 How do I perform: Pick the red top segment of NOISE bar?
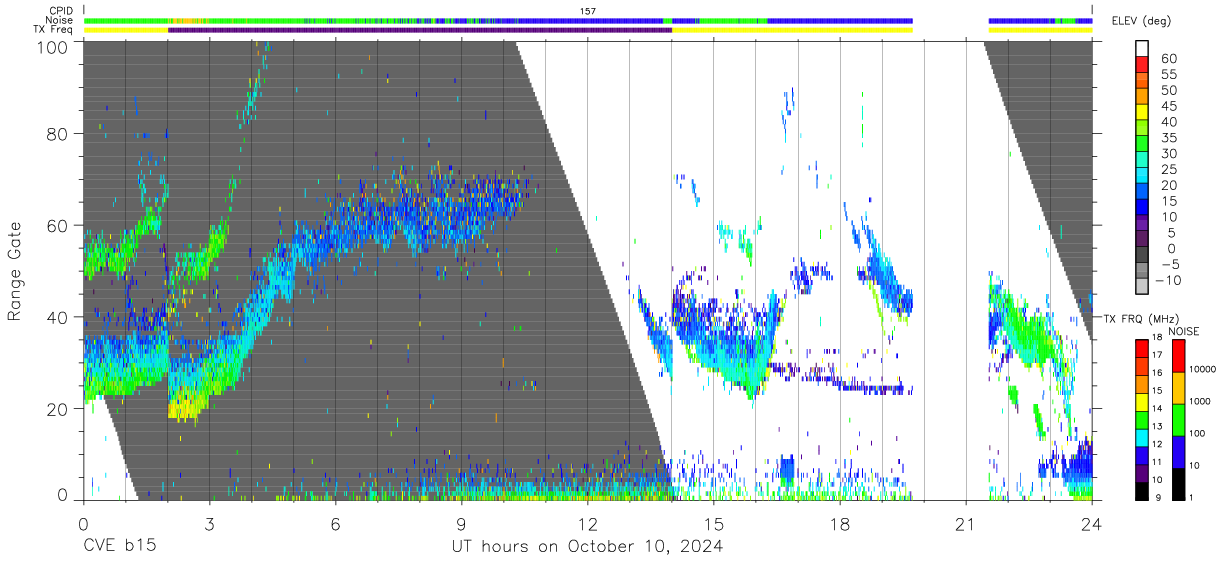1177,355
